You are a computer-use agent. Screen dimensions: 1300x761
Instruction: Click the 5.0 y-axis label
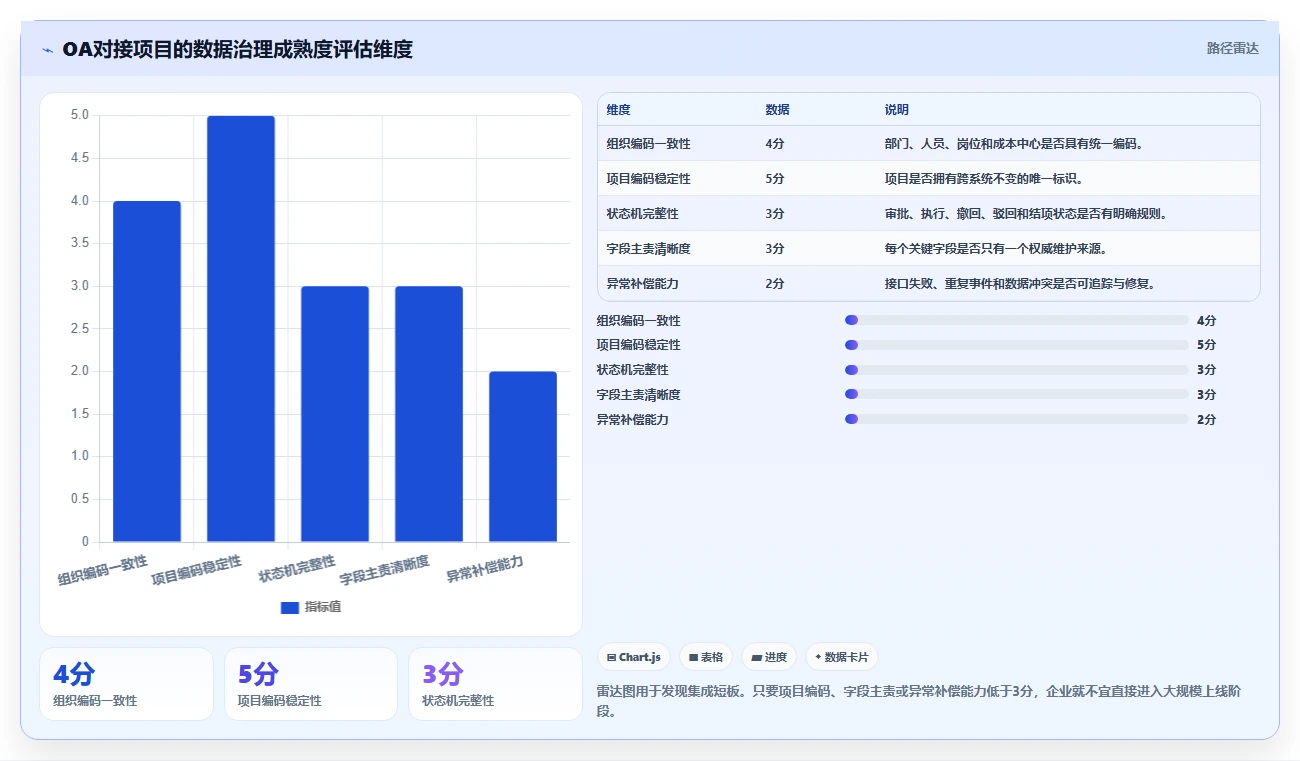point(79,115)
